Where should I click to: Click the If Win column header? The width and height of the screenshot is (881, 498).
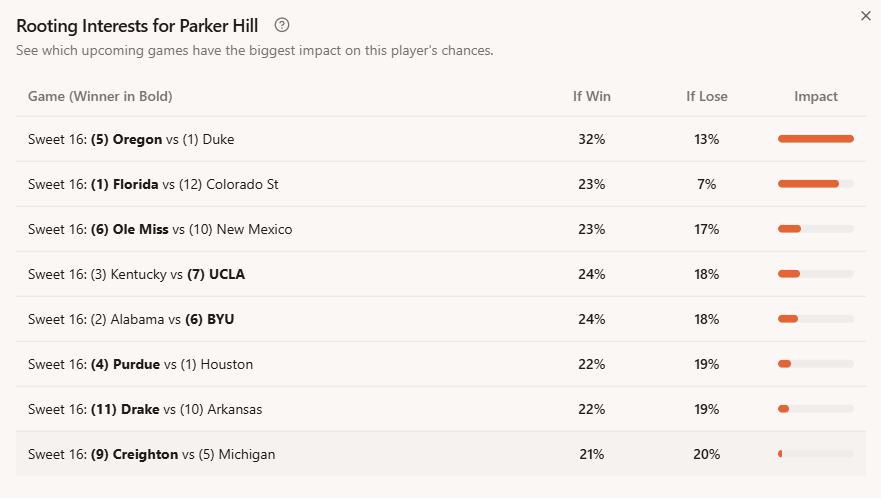(592, 97)
